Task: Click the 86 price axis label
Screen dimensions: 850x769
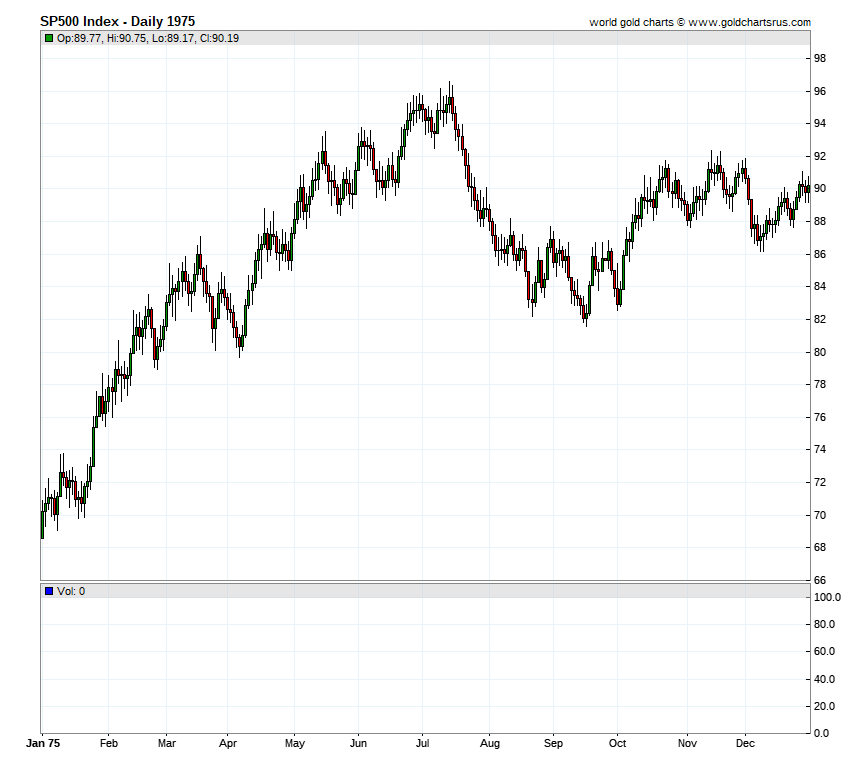Action: pyautogui.click(x=820, y=254)
